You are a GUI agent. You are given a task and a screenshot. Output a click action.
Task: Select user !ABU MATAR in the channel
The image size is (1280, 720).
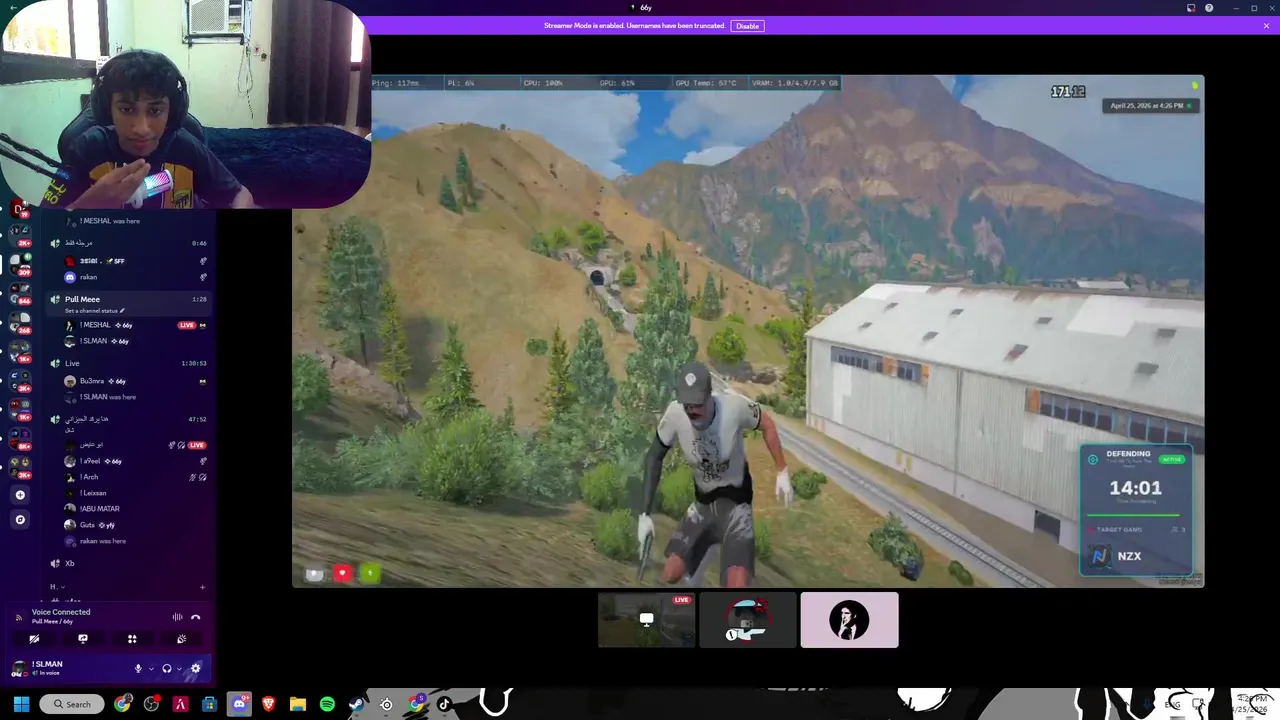point(135,509)
